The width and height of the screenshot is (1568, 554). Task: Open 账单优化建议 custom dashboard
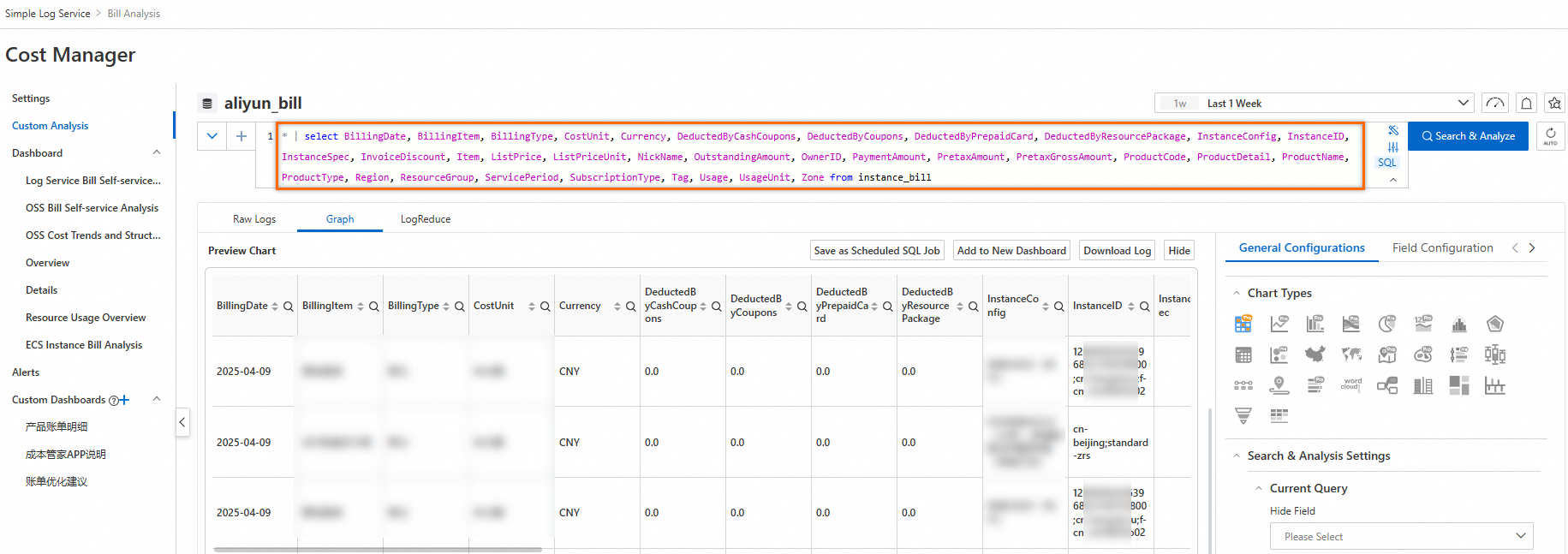pyautogui.click(x=57, y=482)
